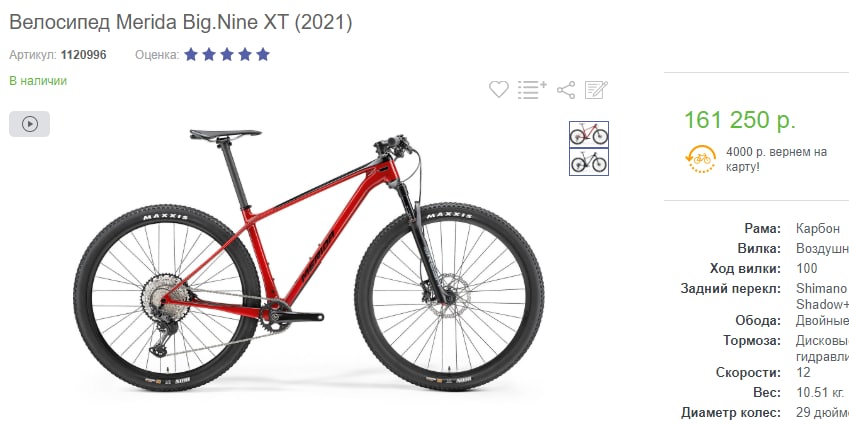Add the bike to favorites with the heart icon
This screenshot has width=849, height=425.
click(499, 89)
